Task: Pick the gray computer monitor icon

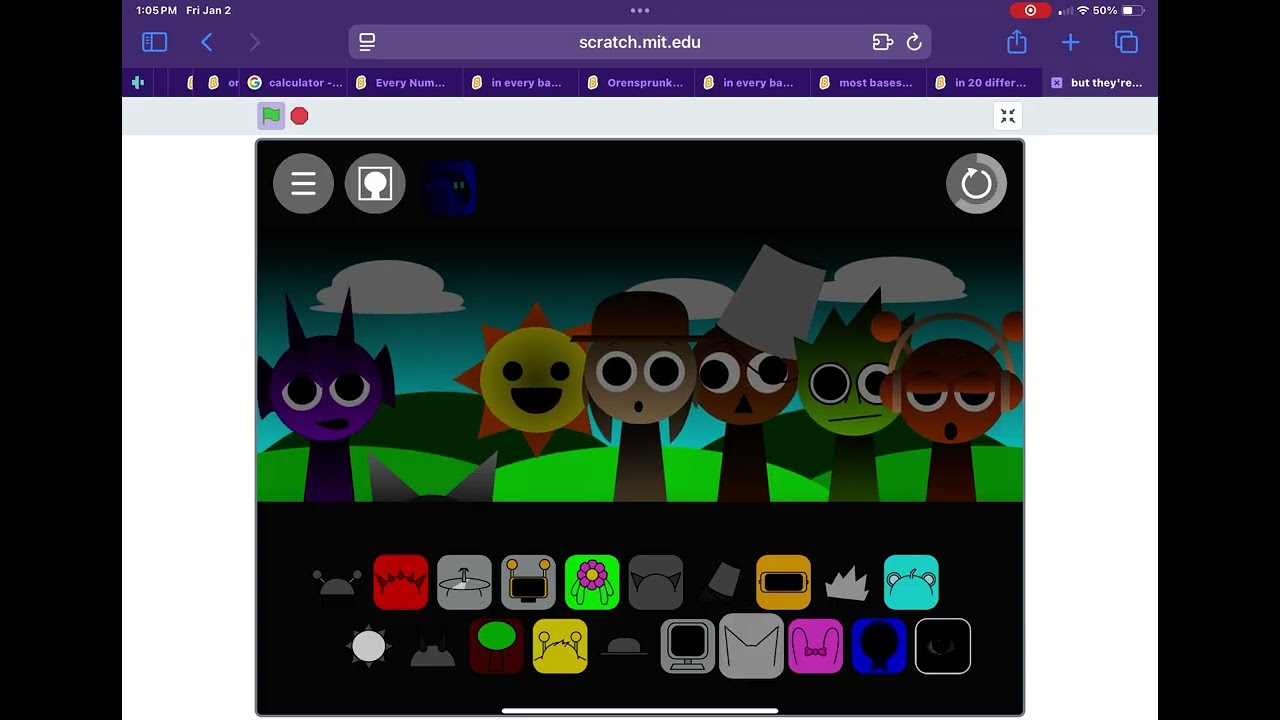Action: 688,646
